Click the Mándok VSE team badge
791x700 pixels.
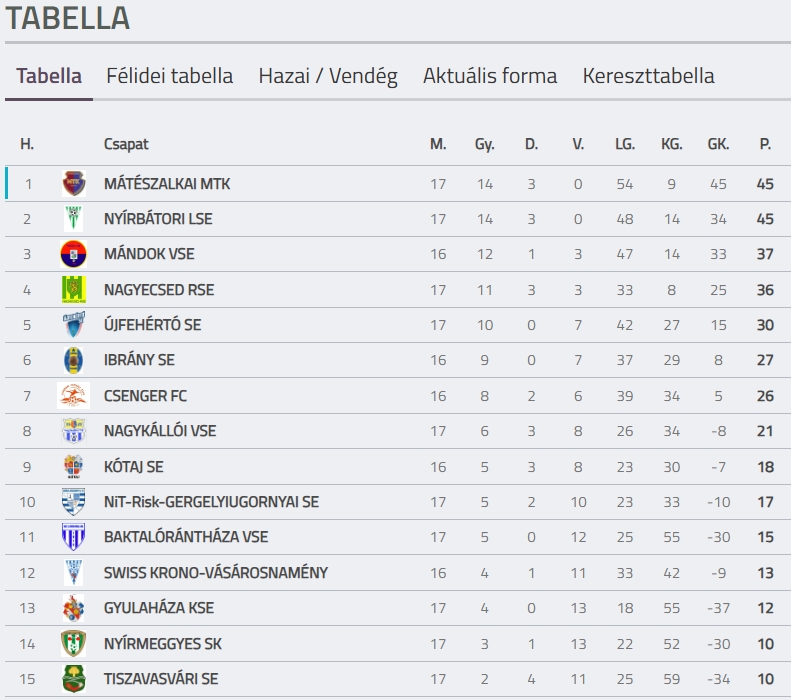click(74, 254)
